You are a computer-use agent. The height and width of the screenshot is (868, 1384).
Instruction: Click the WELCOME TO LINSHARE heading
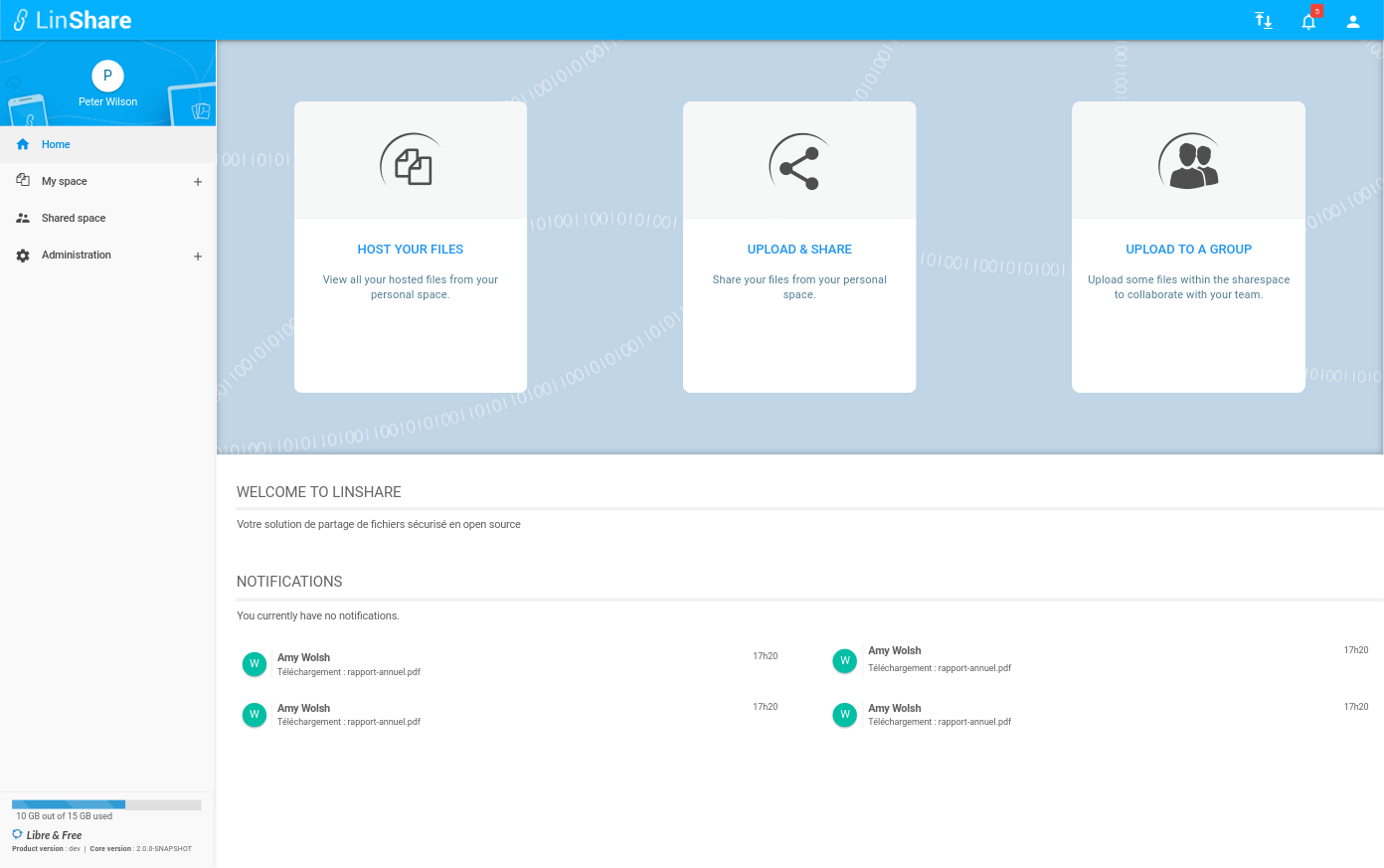pyautogui.click(x=319, y=492)
